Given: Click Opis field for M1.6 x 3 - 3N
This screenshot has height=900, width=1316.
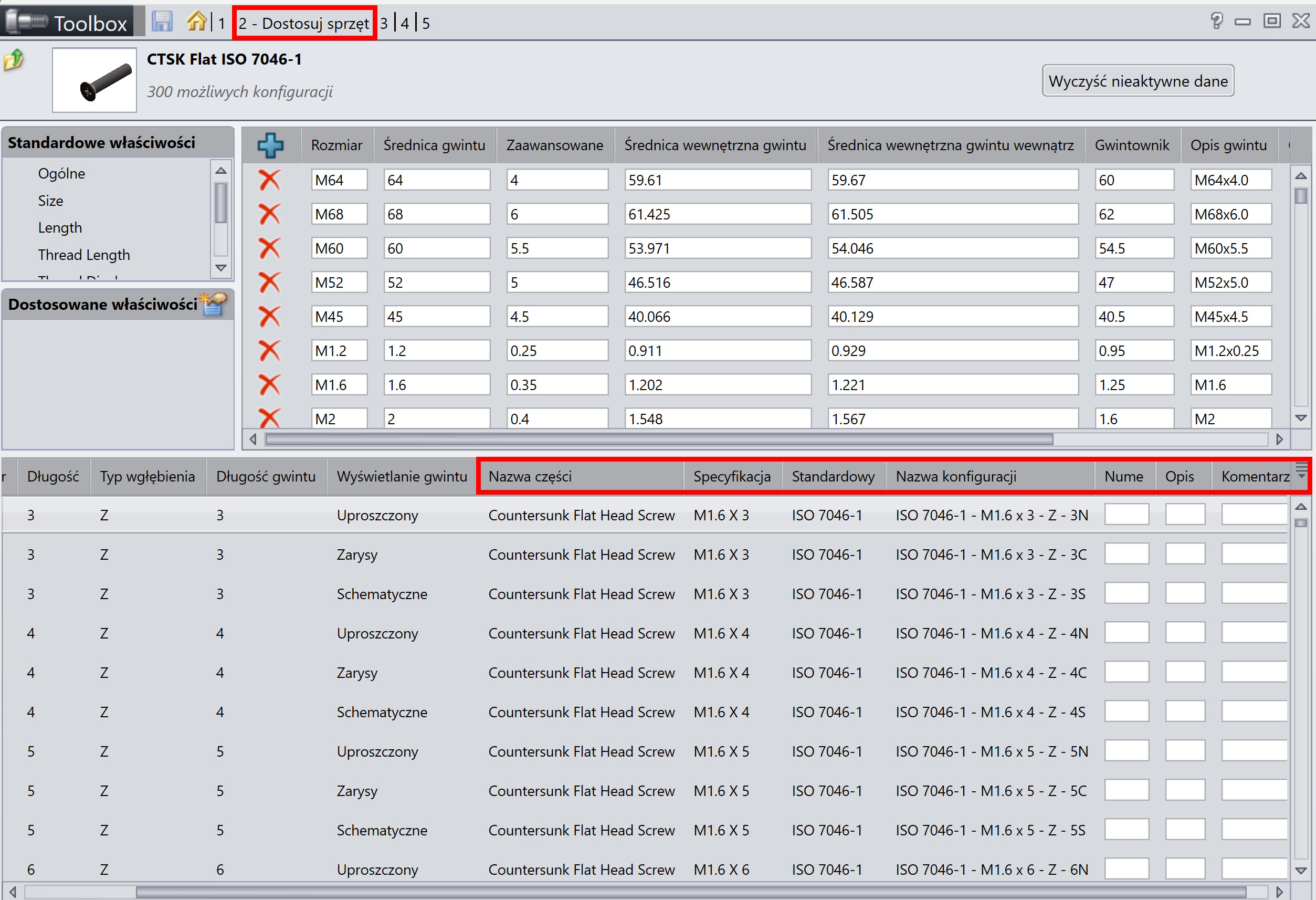Looking at the screenshot, I should point(1185,515).
